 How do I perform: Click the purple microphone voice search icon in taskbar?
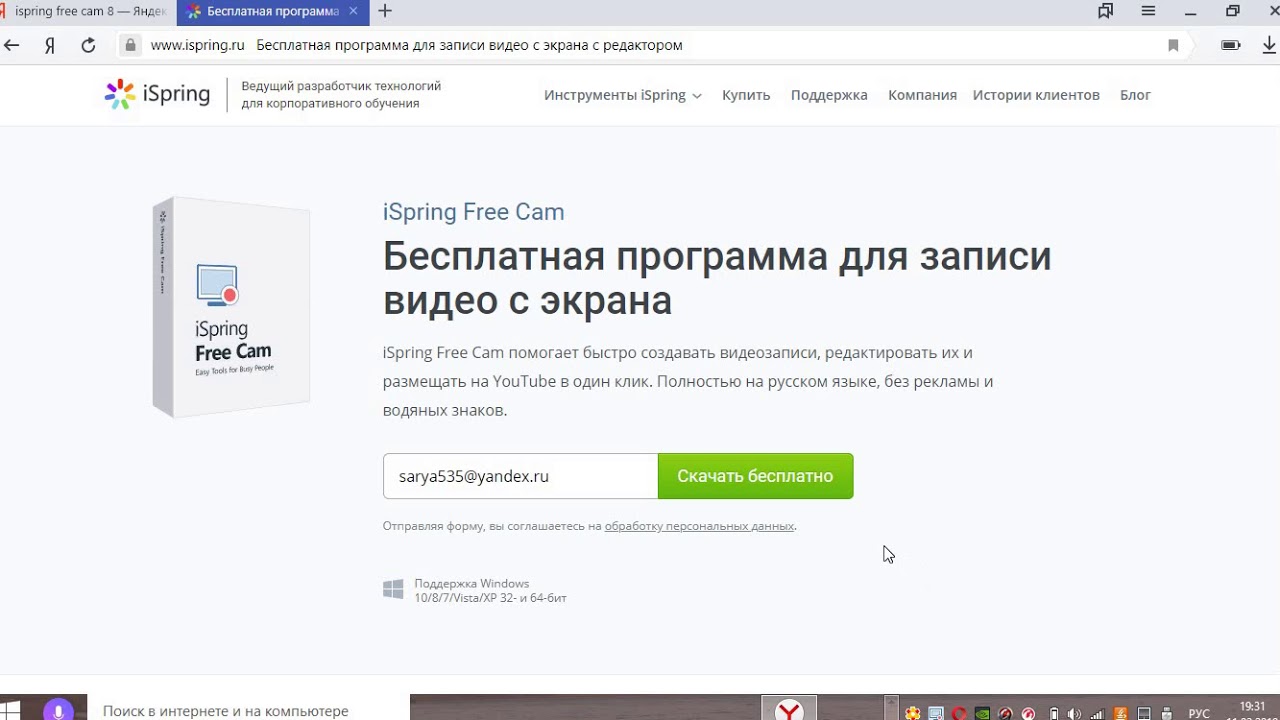tap(58, 710)
